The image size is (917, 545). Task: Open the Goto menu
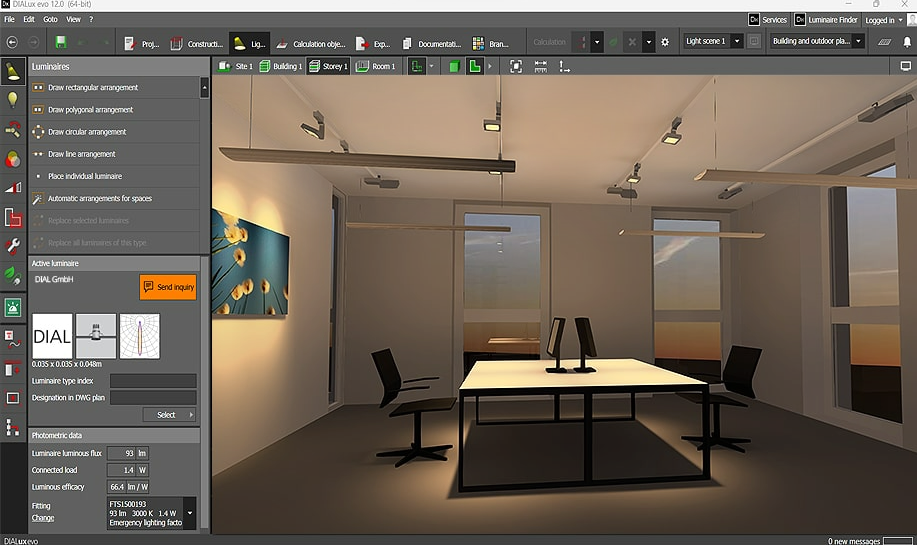pos(50,19)
